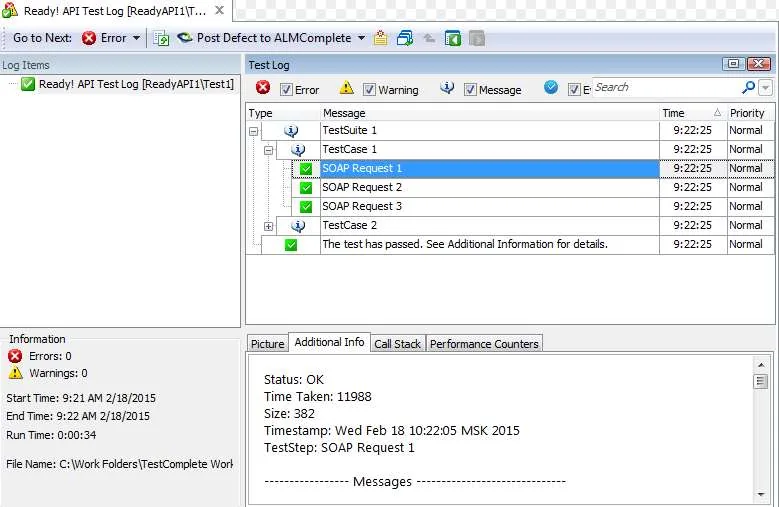Uncheck the Error filter checkbox
Viewport: 779px width, 507px height.
point(286,89)
